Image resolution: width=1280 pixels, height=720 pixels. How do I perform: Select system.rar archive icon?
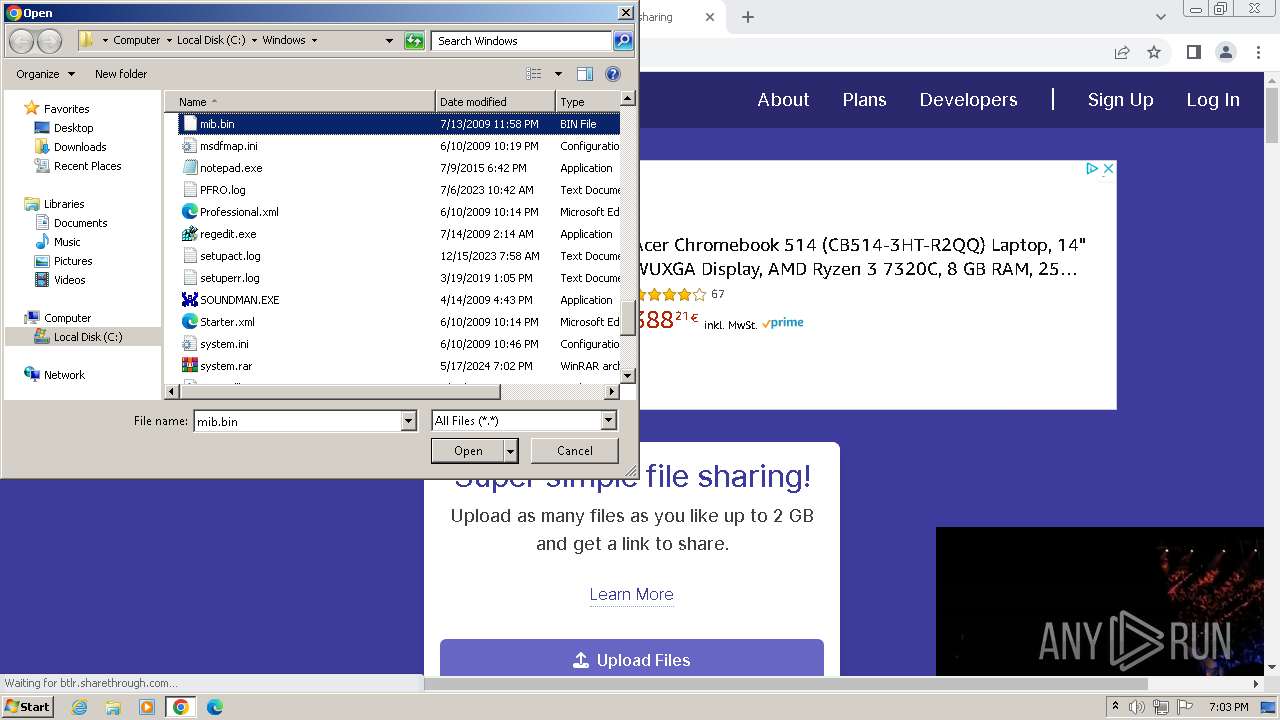point(190,366)
